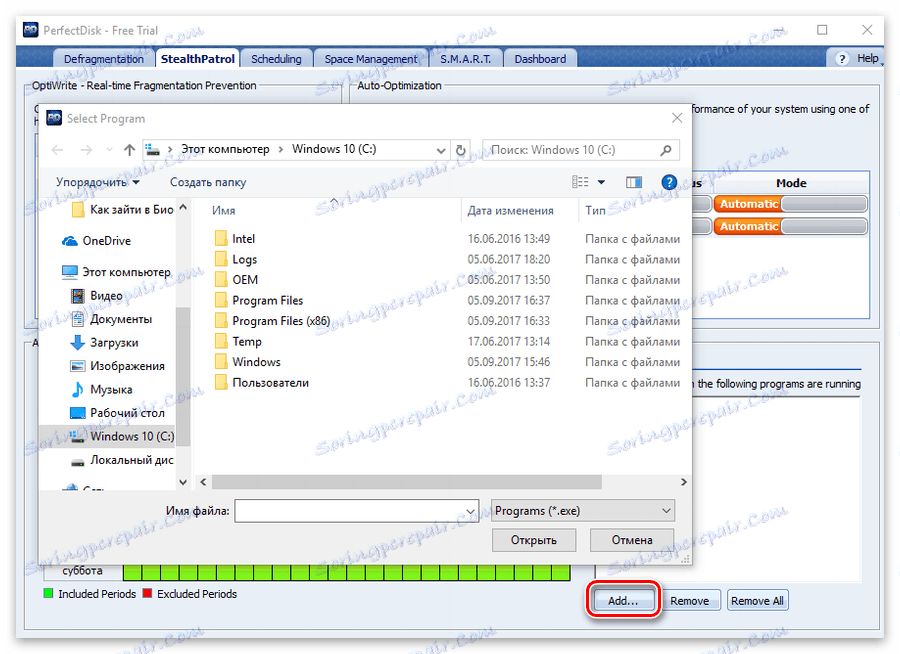Image resolution: width=900 pixels, height=654 pixels.
Task: Open the Programs (*.exe) file type dropdown
Action: [x=583, y=510]
